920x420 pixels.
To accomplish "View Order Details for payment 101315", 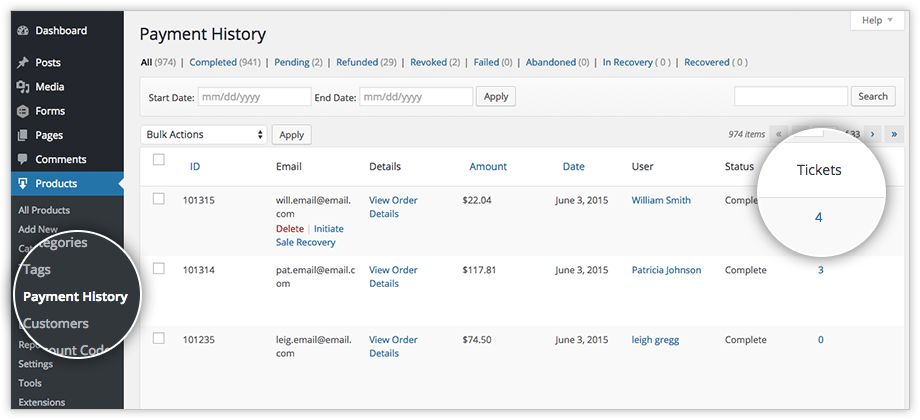I will (393, 207).
